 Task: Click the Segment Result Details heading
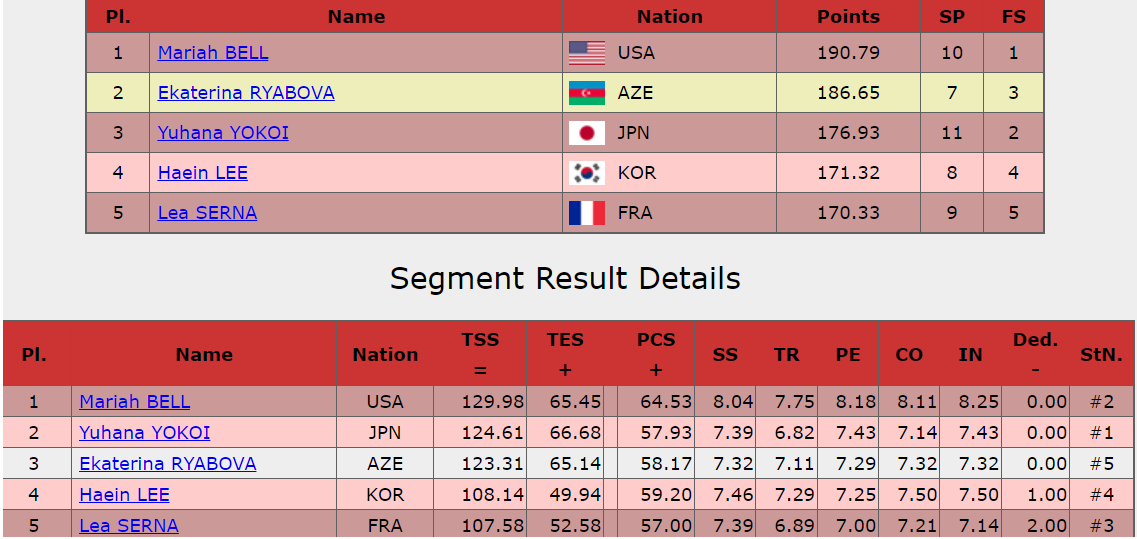click(x=565, y=278)
